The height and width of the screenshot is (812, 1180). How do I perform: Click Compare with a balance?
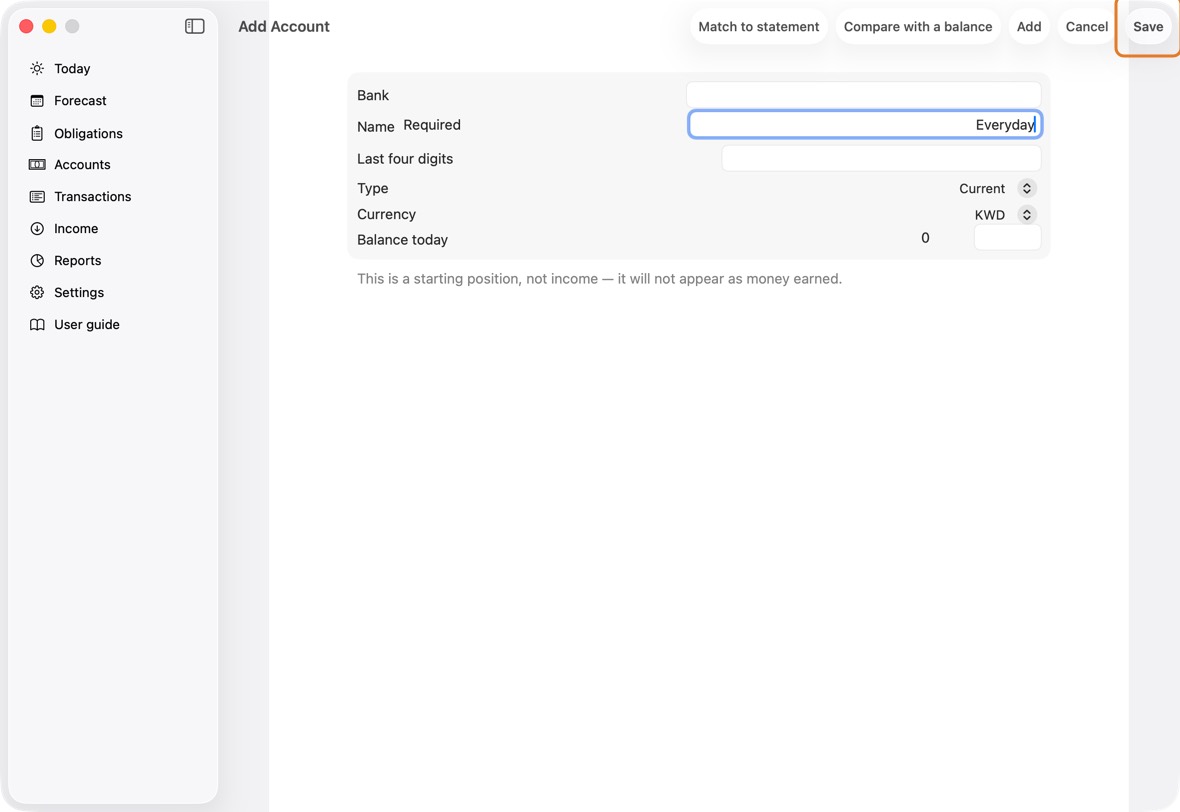[x=917, y=26]
